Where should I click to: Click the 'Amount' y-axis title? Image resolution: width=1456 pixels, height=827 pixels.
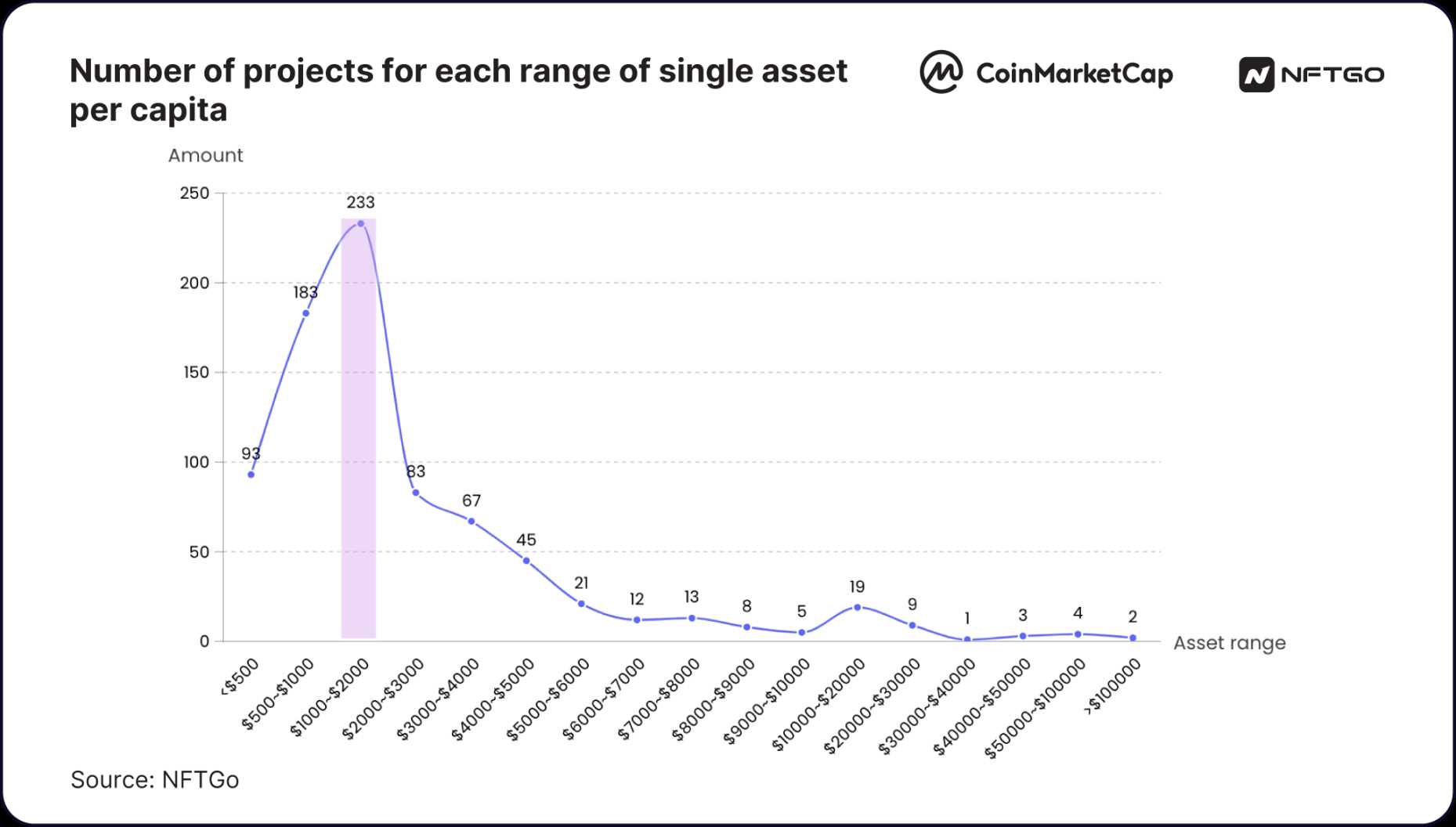click(205, 155)
